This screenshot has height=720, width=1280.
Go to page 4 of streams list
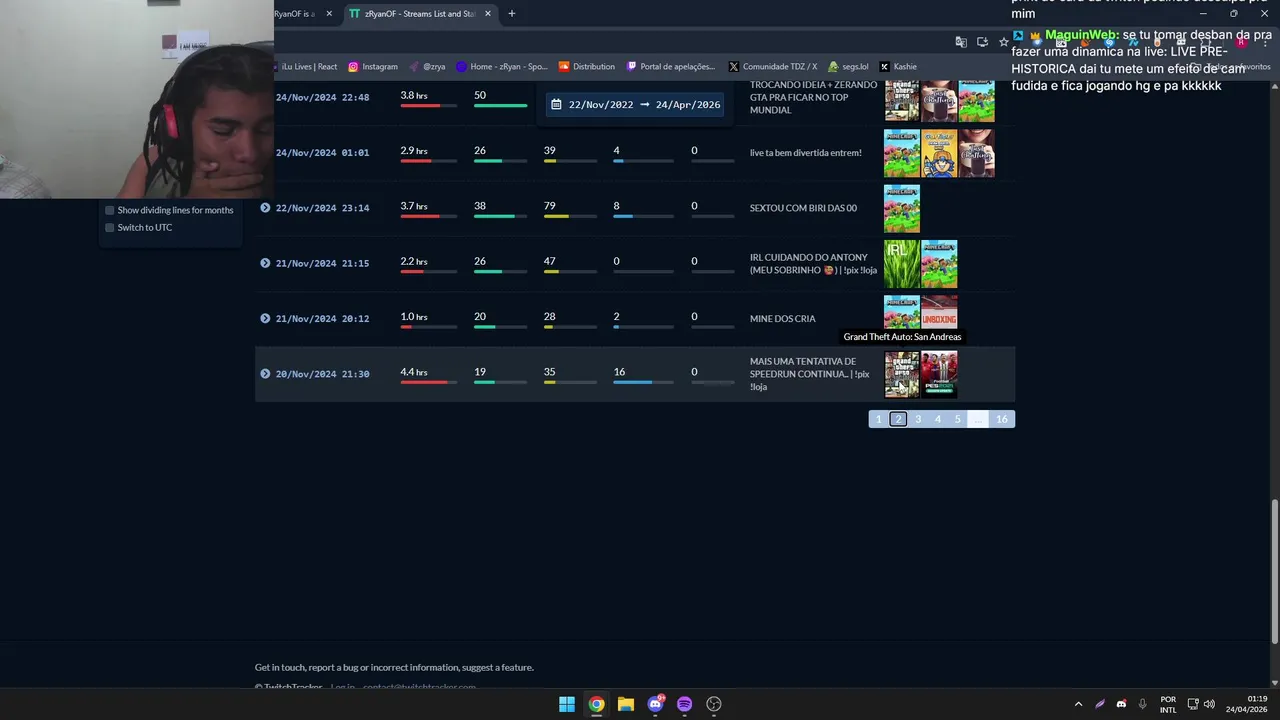pos(937,419)
